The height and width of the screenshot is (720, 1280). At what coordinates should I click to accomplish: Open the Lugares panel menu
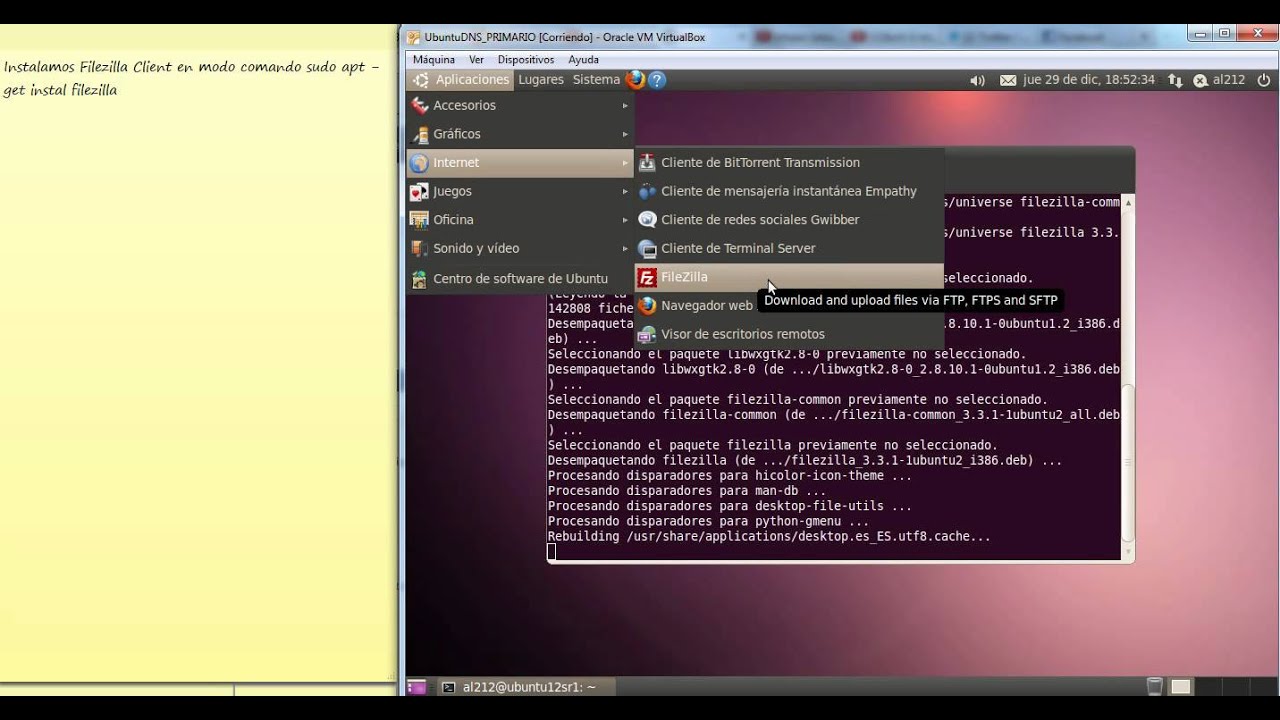pyautogui.click(x=541, y=80)
